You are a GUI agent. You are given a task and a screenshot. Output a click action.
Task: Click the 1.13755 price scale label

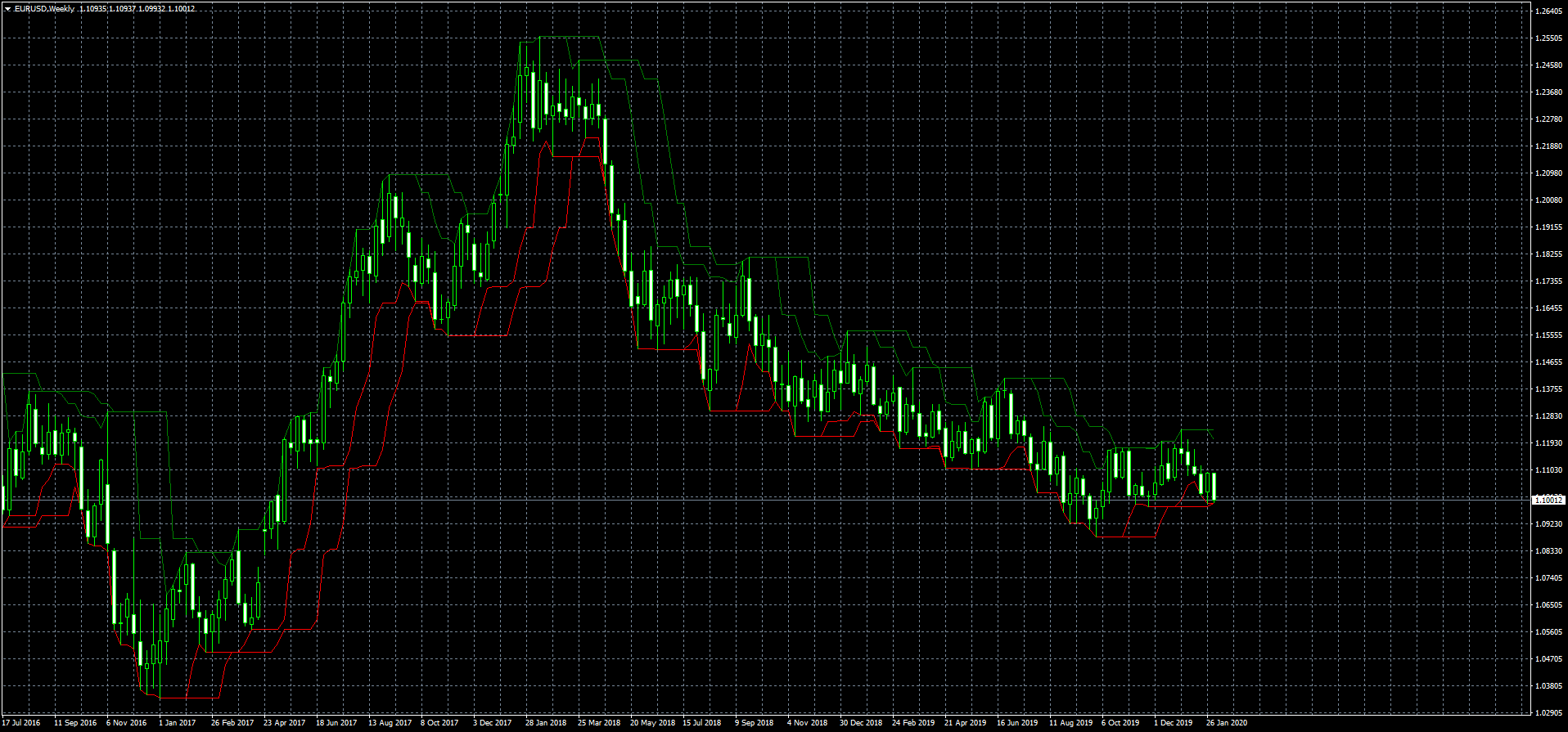tap(1549, 389)
